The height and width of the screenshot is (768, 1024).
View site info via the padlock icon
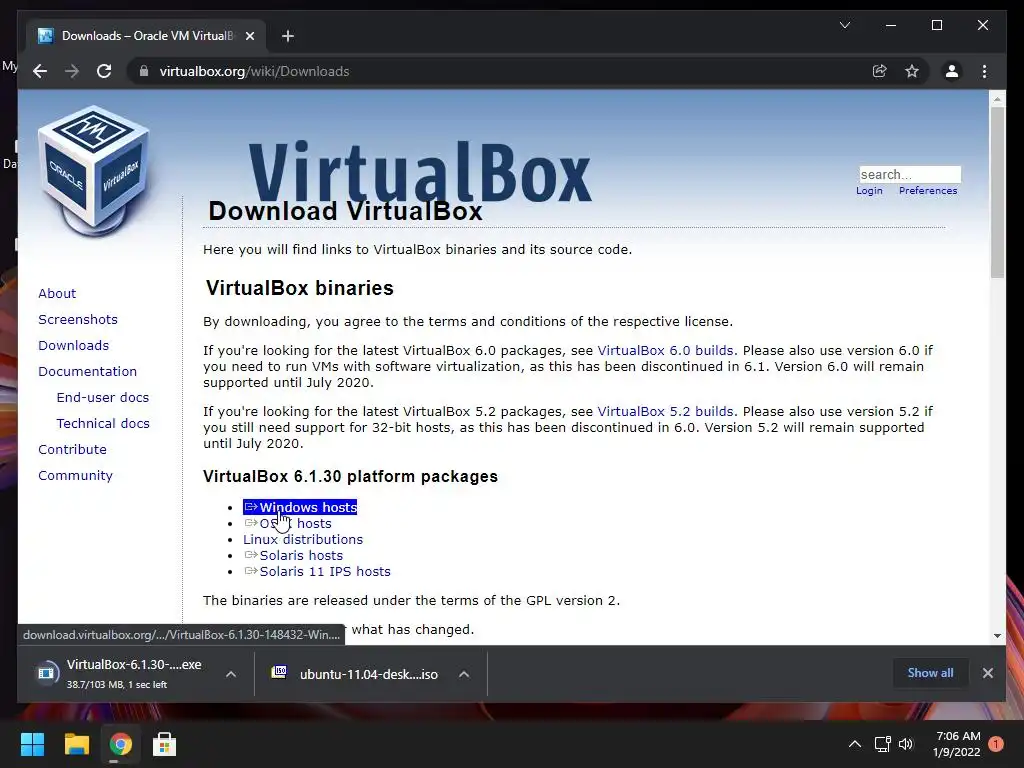pos(144,71)
